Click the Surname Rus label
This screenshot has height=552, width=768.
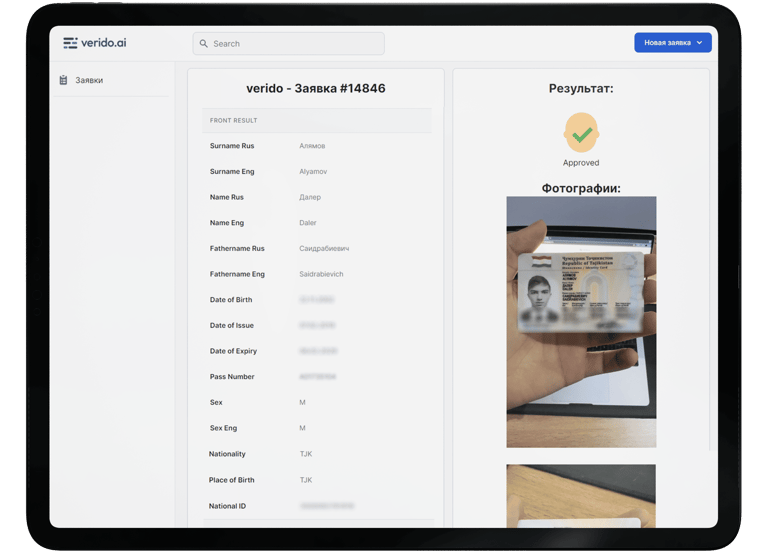(232, 146)
